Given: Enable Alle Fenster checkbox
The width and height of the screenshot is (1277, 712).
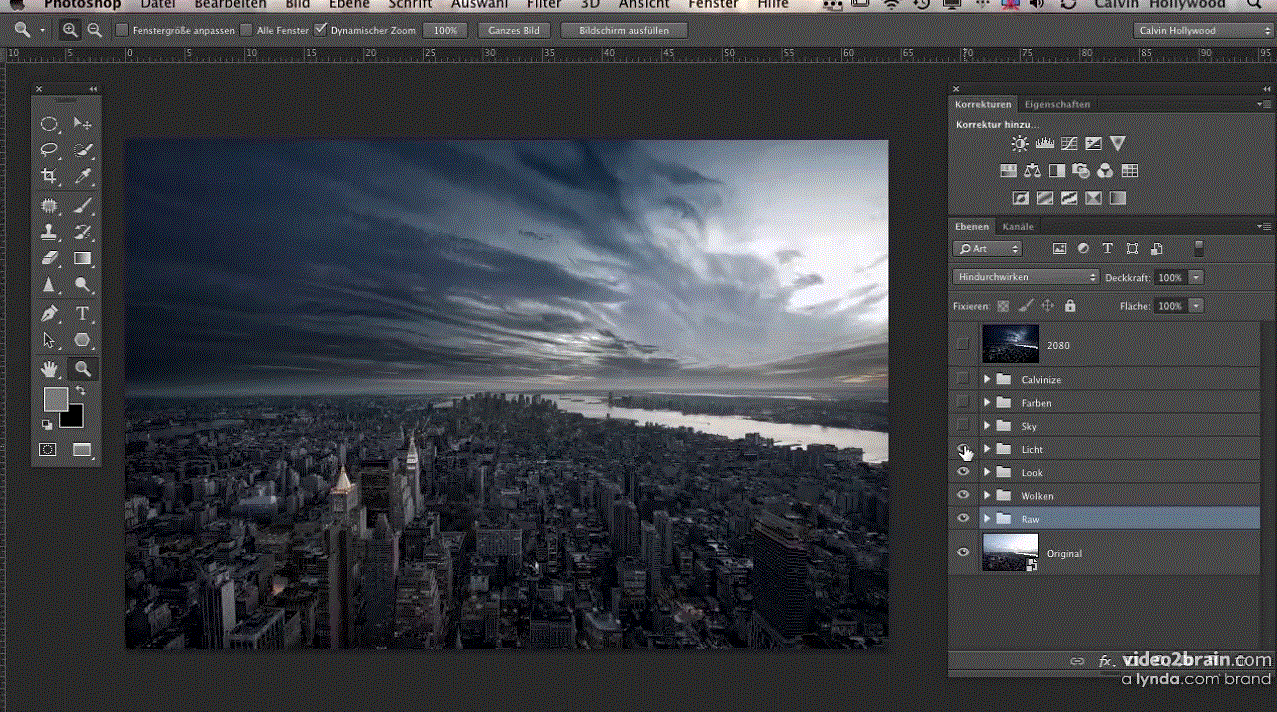Looking at the screenshot, I should (247, 30).
